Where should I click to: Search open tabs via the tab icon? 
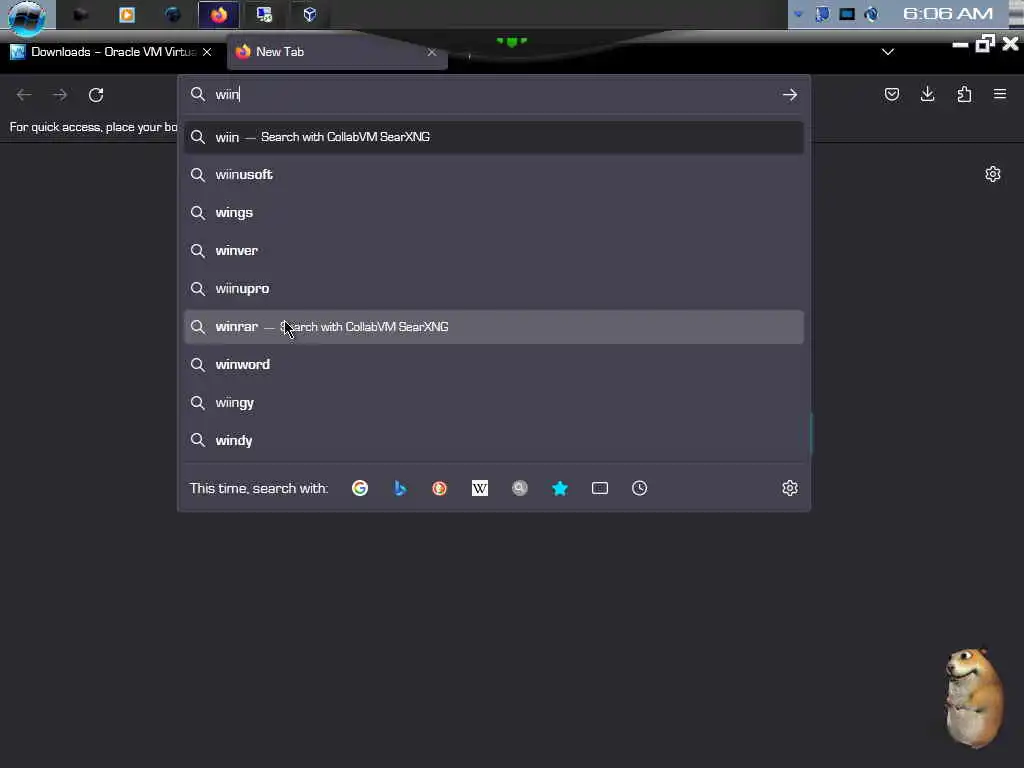600,488
